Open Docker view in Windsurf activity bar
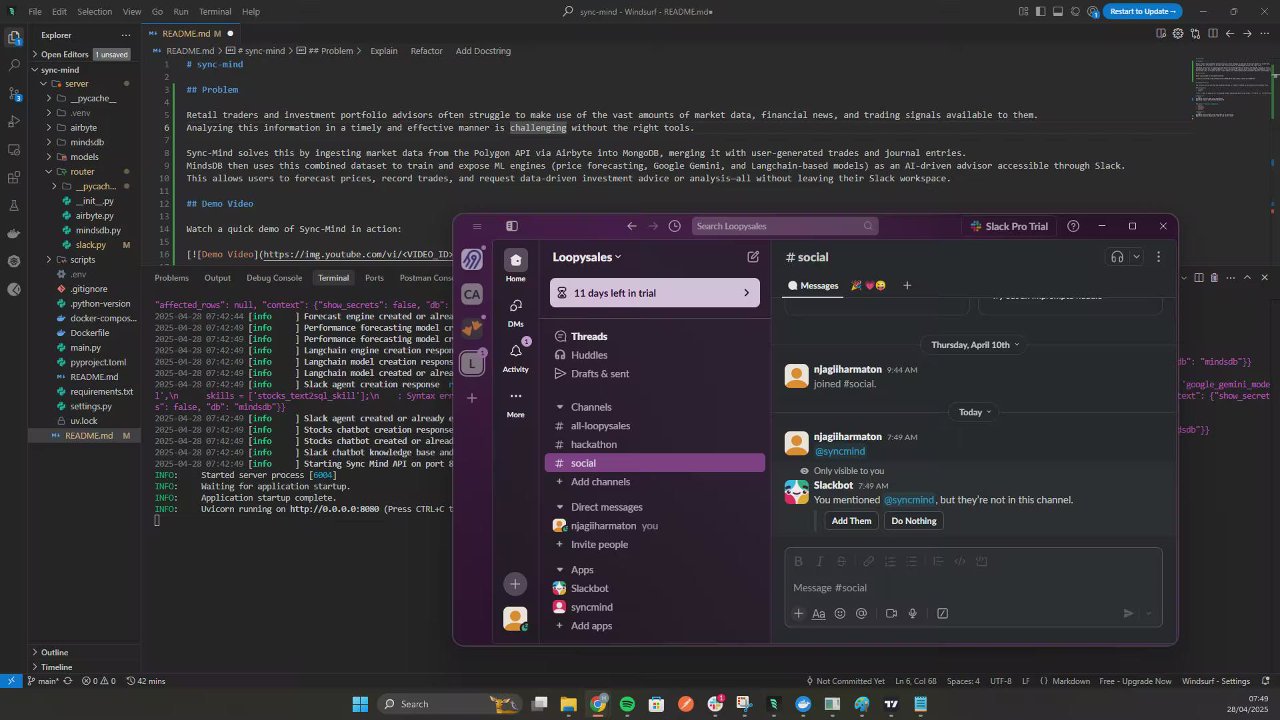 [x=14, y=233]
